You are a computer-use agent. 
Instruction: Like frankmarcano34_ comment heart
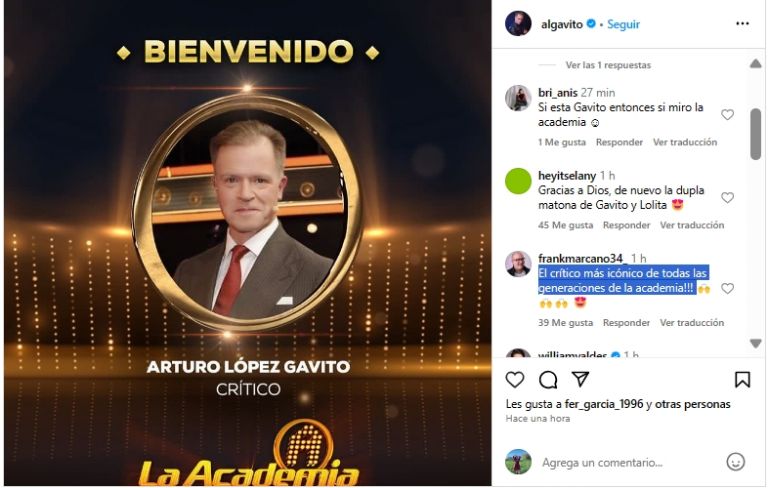(x=727, y=289)
